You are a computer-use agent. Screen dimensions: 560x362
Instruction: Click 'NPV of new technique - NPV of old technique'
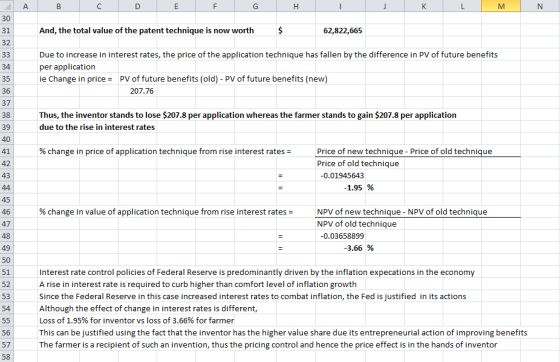tap(402, 212)
